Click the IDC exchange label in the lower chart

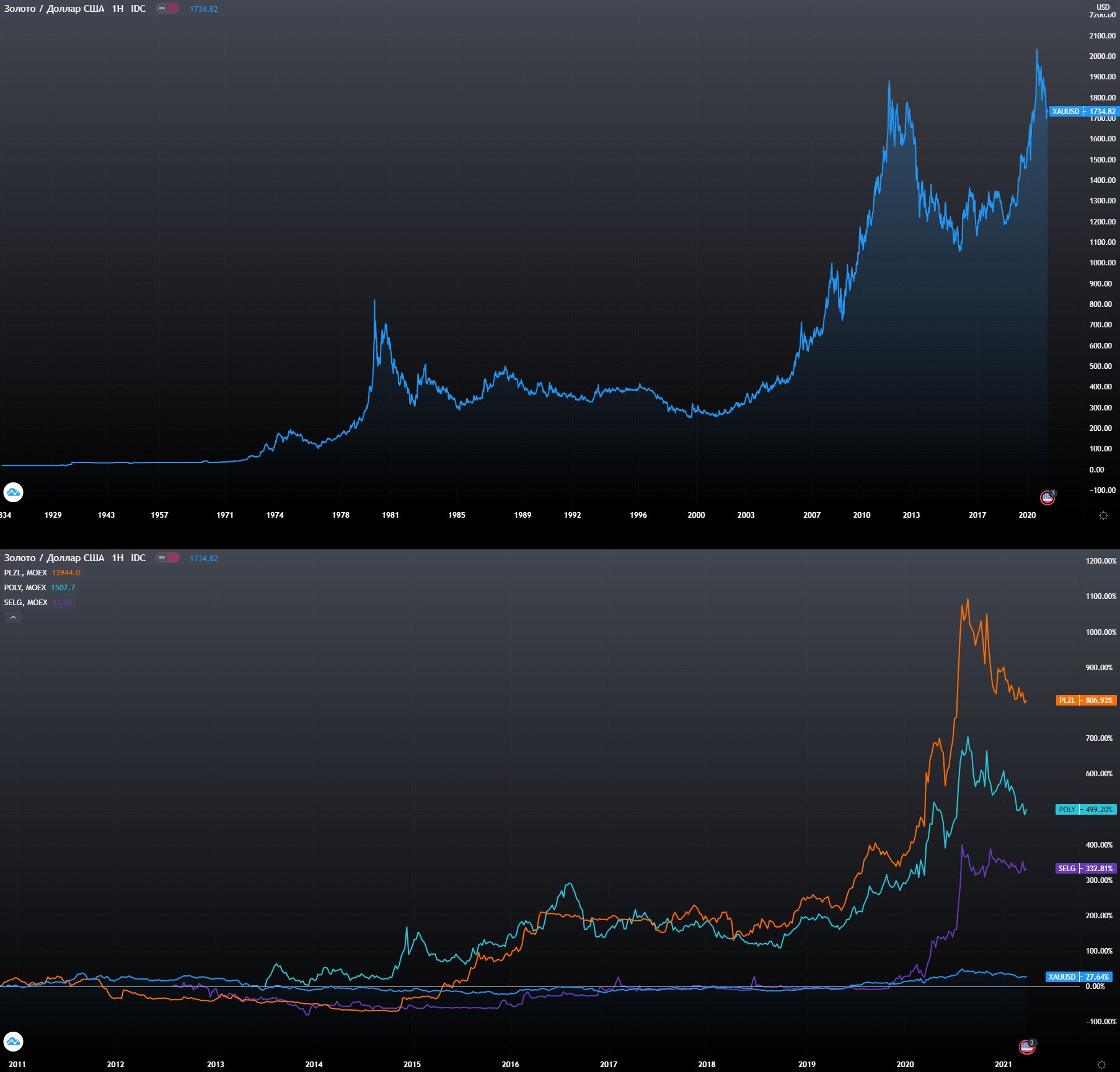[x=138, y=558]
